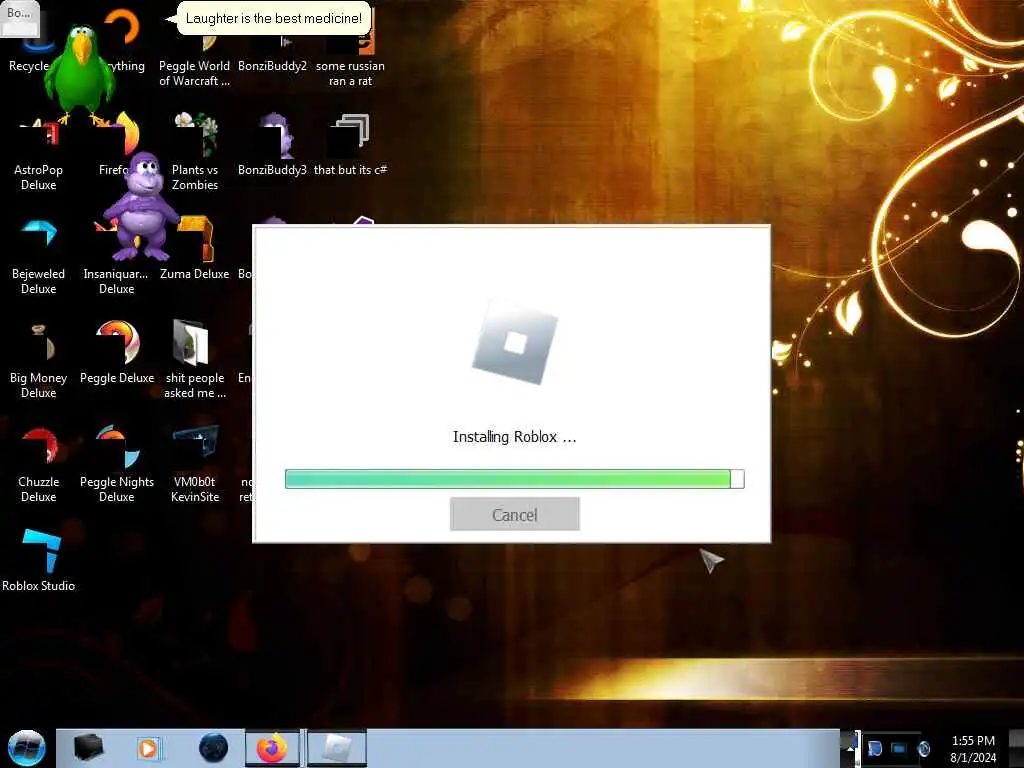The height and width of the screenshot is (768, 1024).
Task: Select the BonziBuddy2 desktop icon
Action: click(x=272, y=52)
